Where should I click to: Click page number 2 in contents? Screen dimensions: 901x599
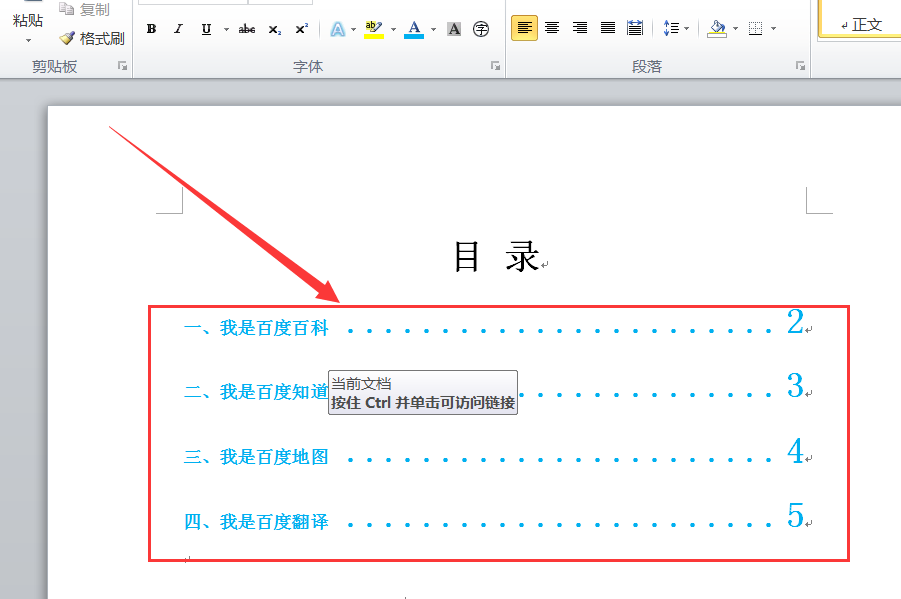click(x=795, y=321)
